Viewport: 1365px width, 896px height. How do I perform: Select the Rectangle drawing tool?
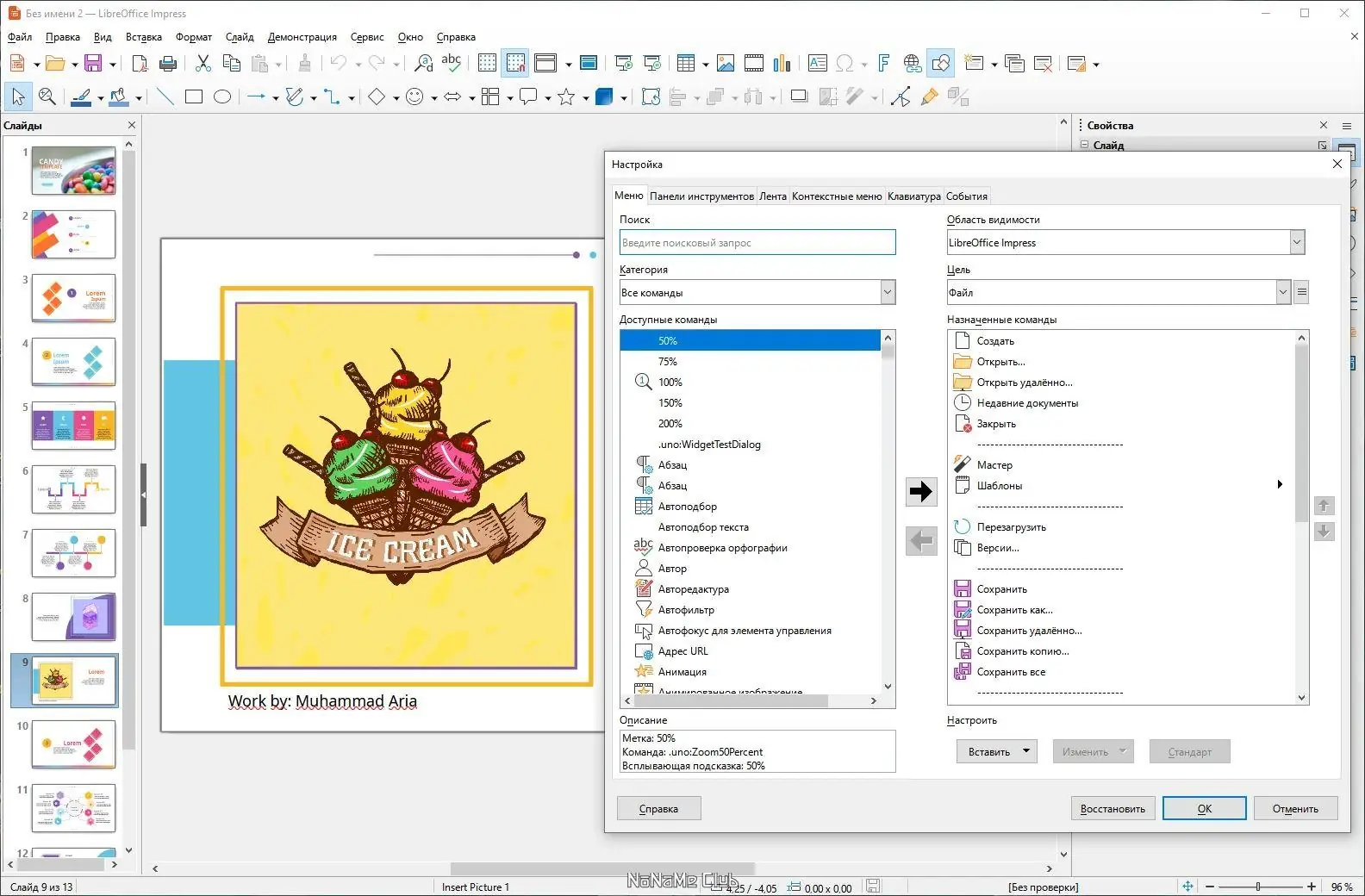(194, 97)
